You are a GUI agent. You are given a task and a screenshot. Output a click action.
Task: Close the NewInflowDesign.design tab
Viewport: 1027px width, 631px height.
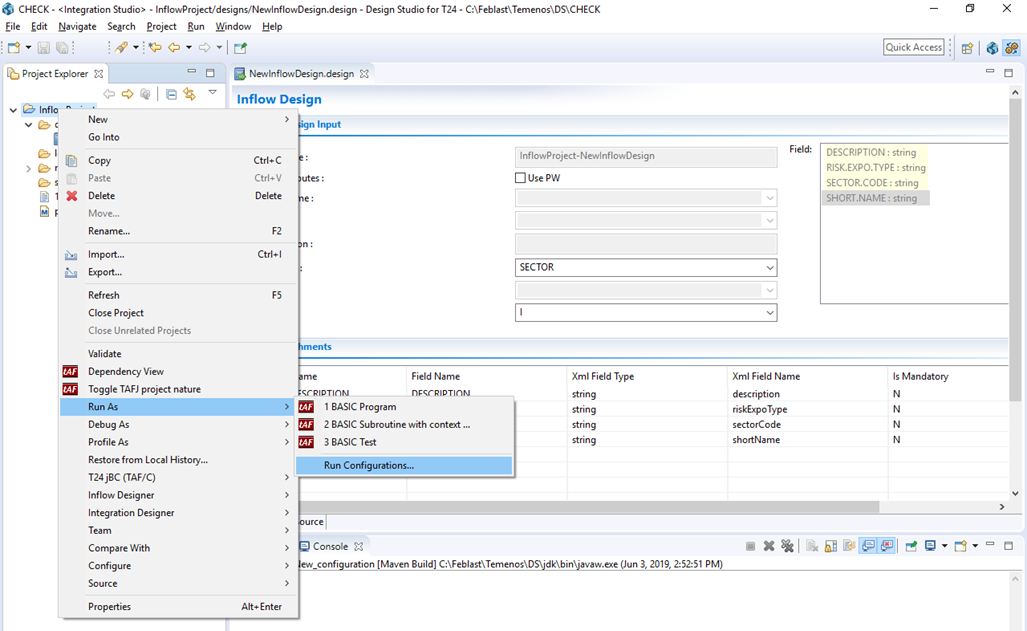pyautogui.click(x=364, y=74)
